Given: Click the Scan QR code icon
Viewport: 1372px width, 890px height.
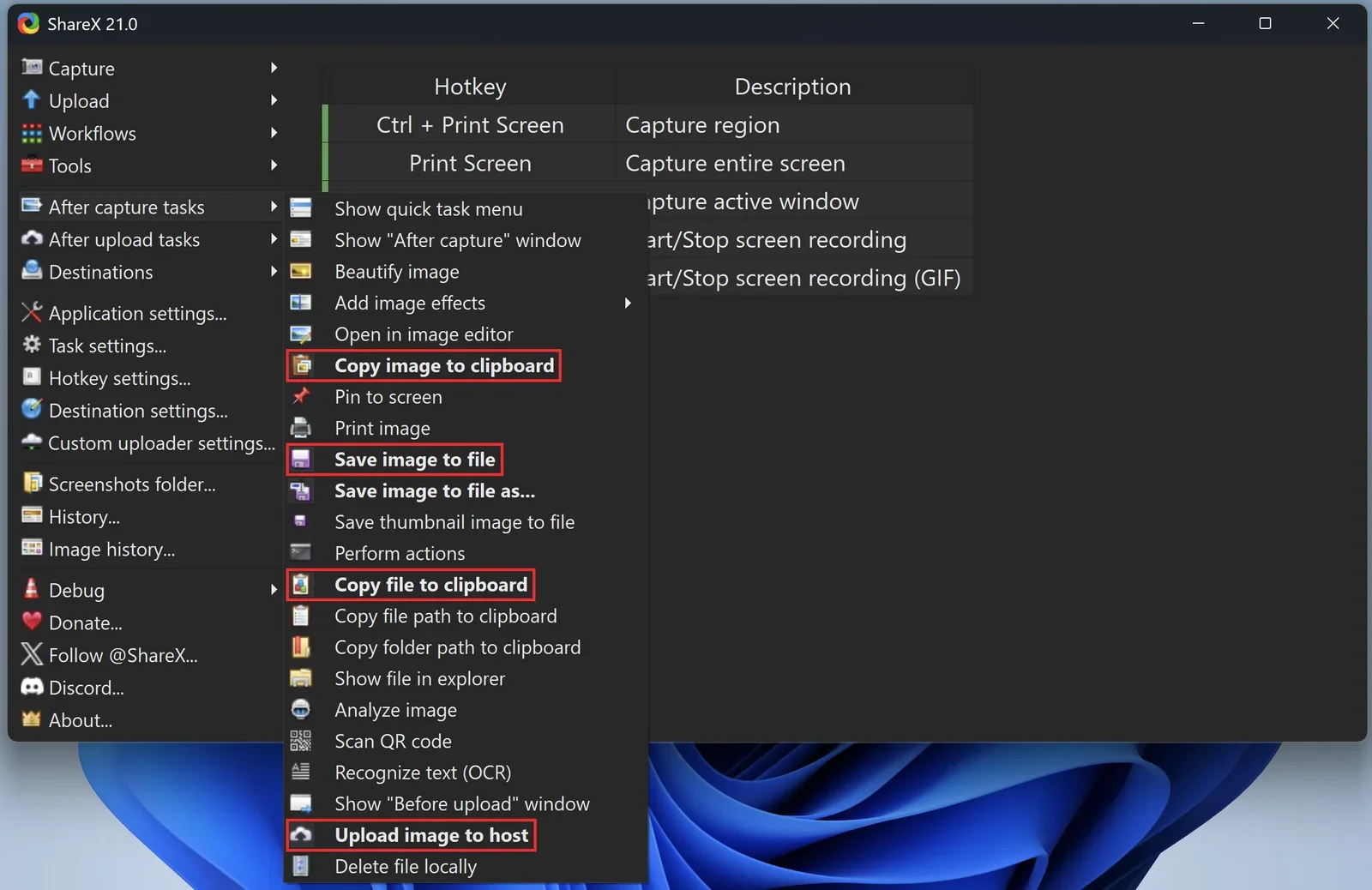Looking at the screenshot, I should click(301, 740).
